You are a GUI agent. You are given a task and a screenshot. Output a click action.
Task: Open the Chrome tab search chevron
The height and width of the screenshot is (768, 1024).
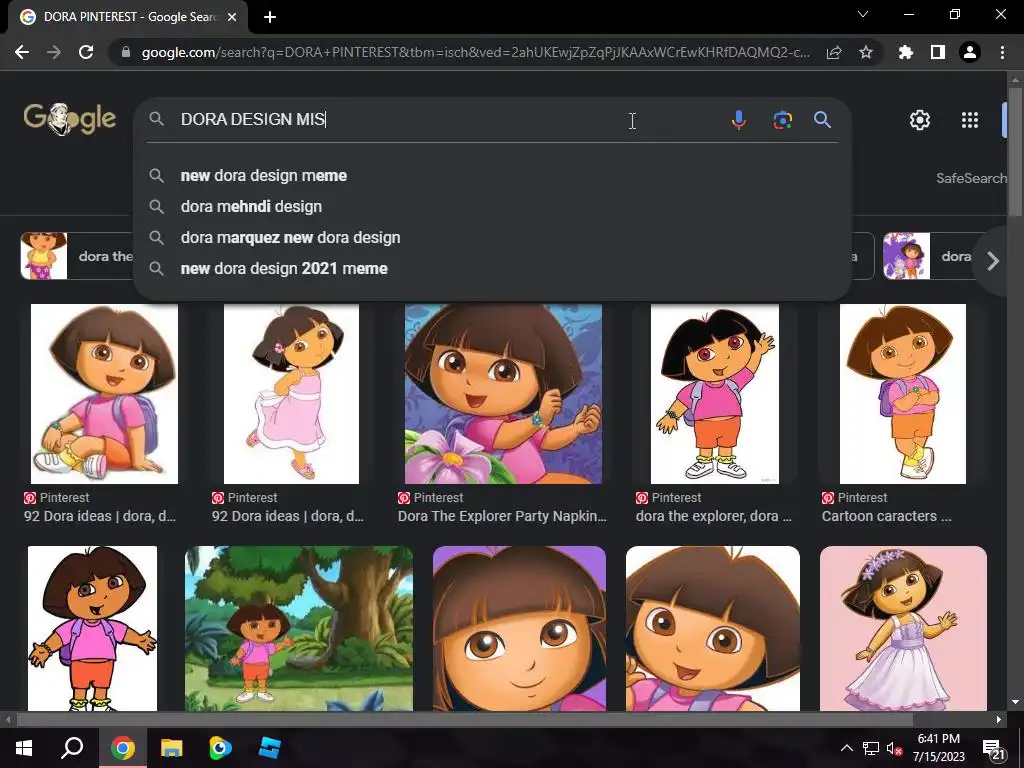click(x=863, y=14)
